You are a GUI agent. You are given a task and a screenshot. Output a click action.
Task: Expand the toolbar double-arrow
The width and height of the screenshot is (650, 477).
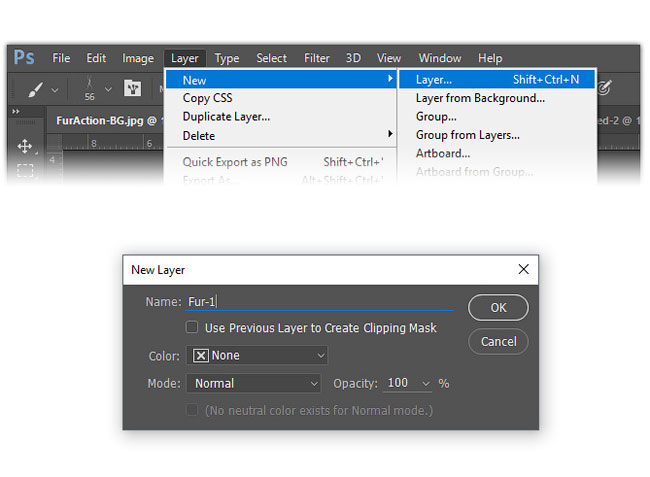(x=16, y=111)
